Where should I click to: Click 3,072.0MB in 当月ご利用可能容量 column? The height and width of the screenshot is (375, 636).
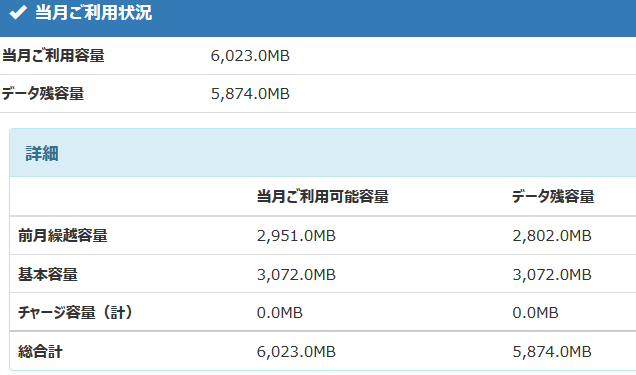coord(296,274)
